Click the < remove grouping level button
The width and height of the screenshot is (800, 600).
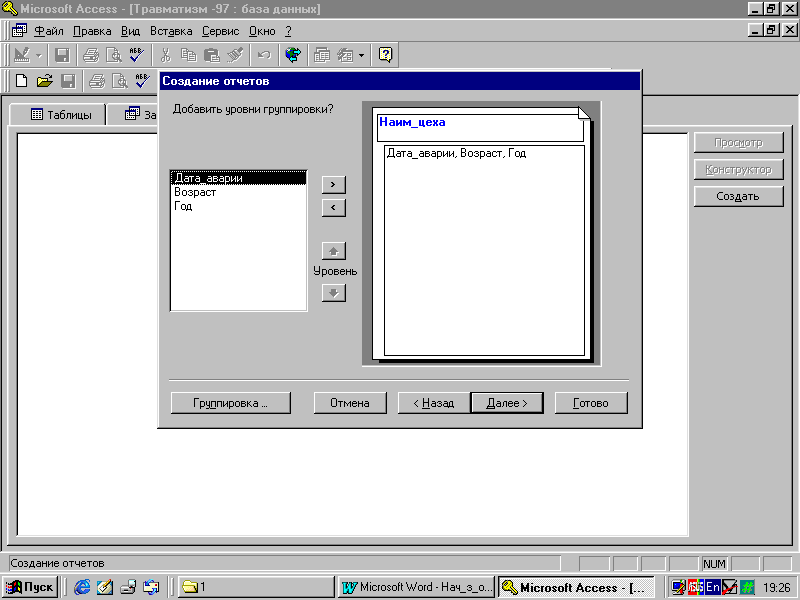pyautogui.click(x=334, y=208)
